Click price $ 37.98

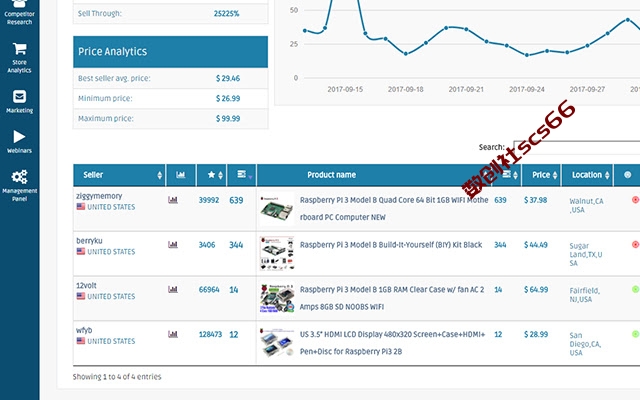click(x=536, y=200)
